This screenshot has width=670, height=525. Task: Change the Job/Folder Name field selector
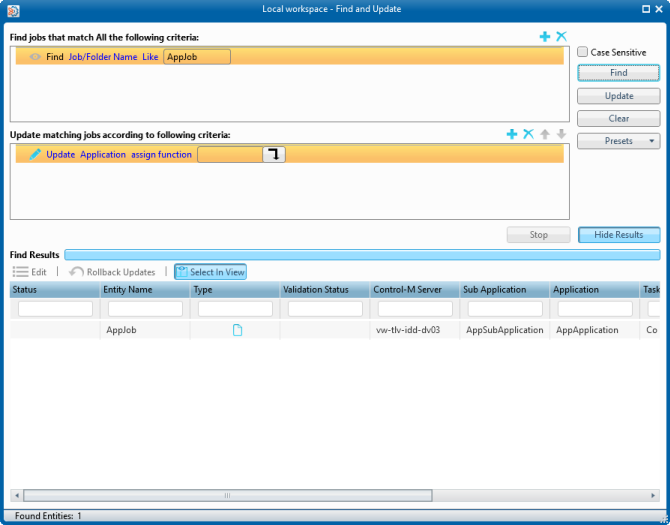(102, 57)
